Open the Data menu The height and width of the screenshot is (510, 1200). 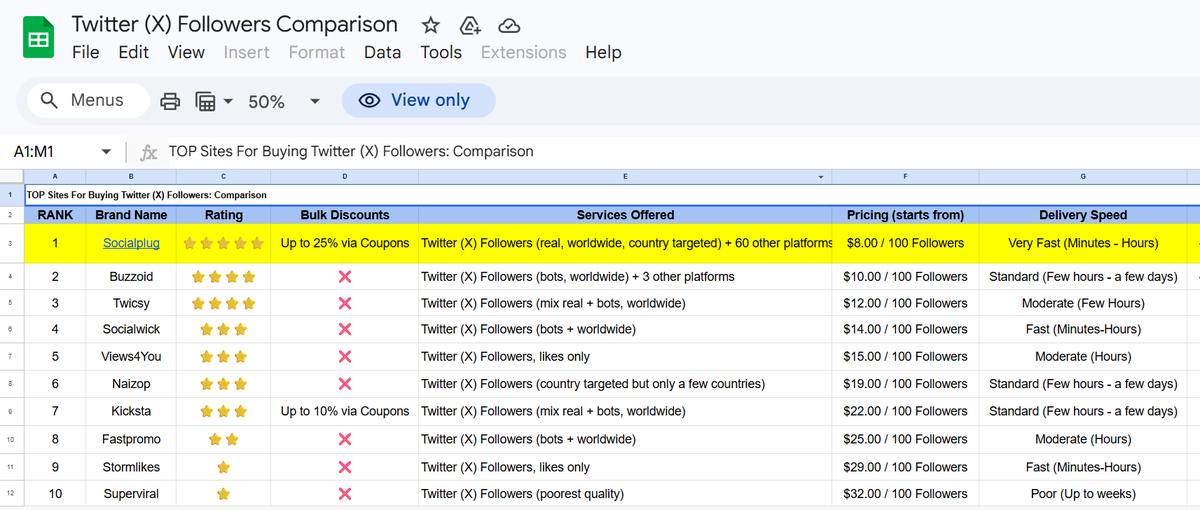(x=382, y=52)
